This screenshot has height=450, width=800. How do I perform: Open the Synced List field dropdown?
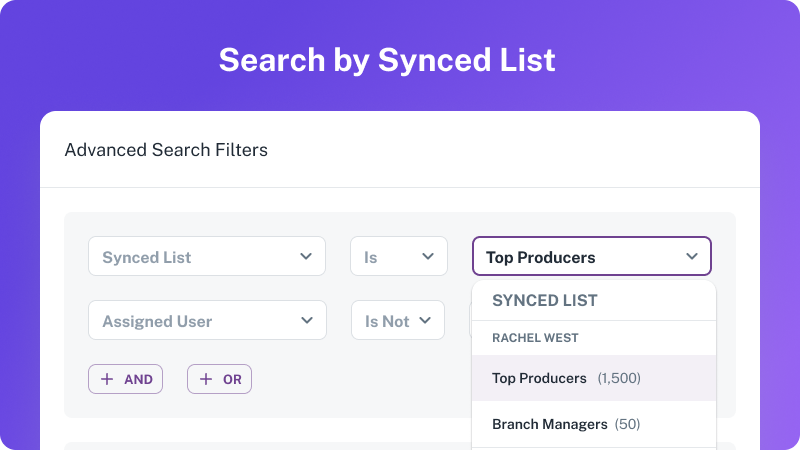point(207,256)
